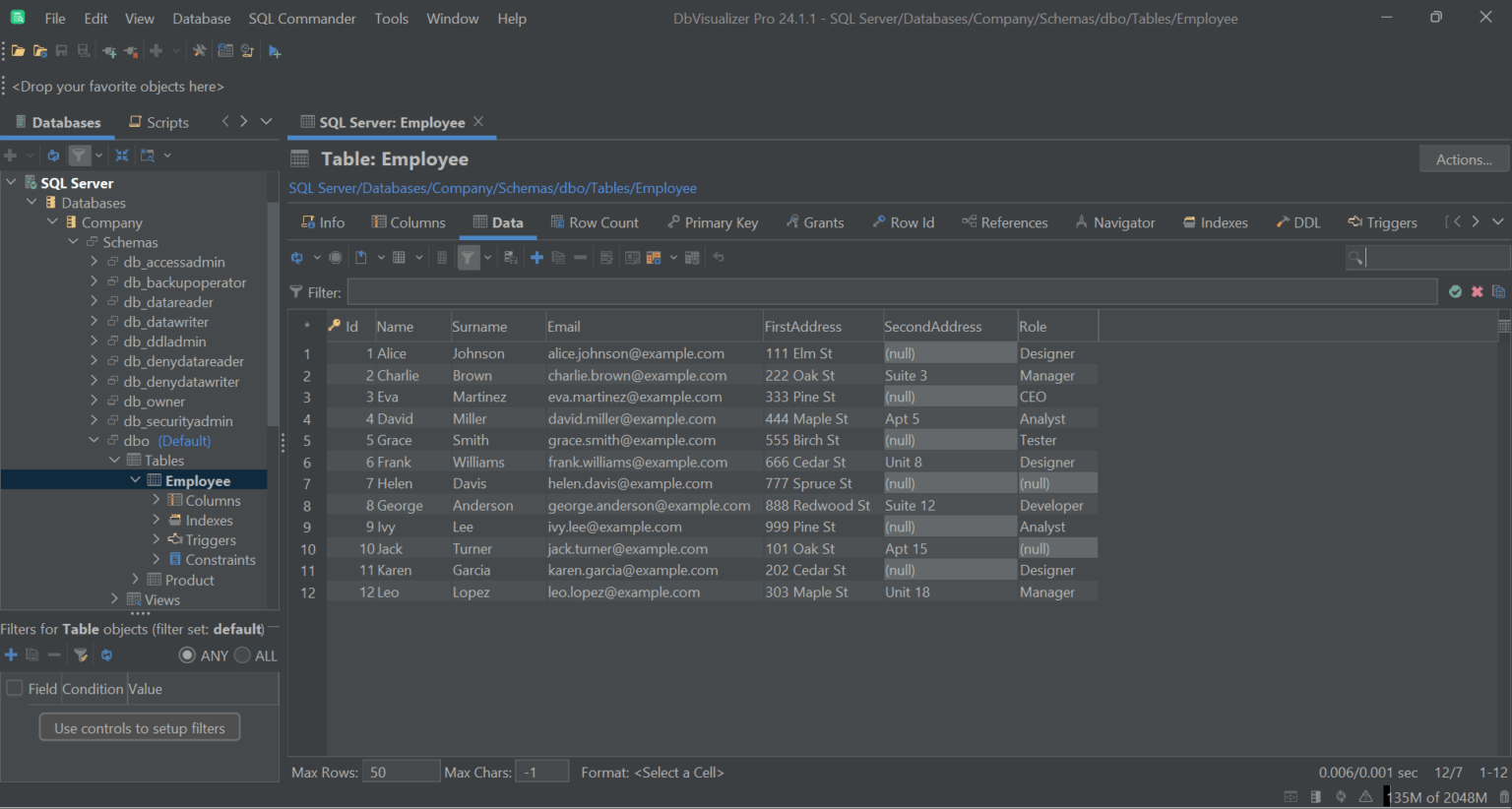The width and height of the screenshot is (1512, 809).
Task: Open the SQL Commander menu
Action: tap(301, 18)
